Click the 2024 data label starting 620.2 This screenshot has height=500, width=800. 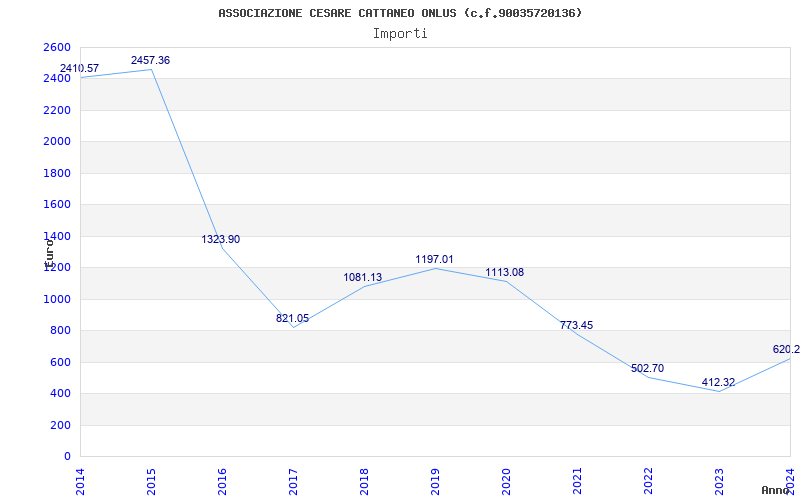tap(786, 349)
